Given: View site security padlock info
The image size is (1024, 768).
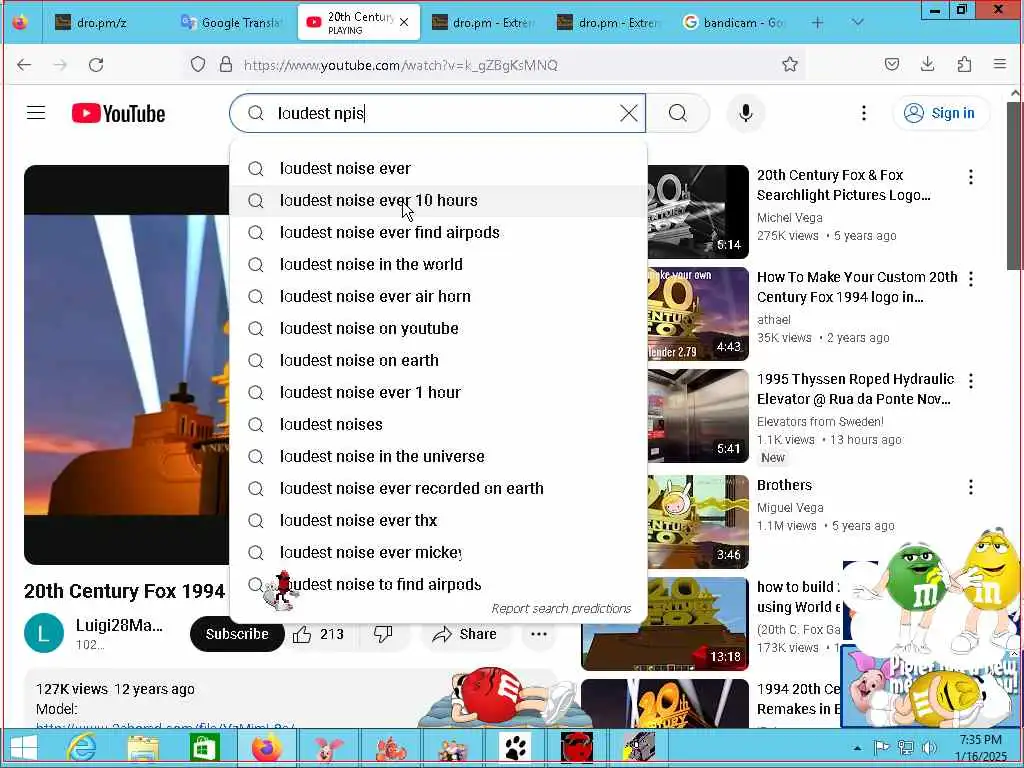Looking at the screenshot, I should click(x=226, y=65).
